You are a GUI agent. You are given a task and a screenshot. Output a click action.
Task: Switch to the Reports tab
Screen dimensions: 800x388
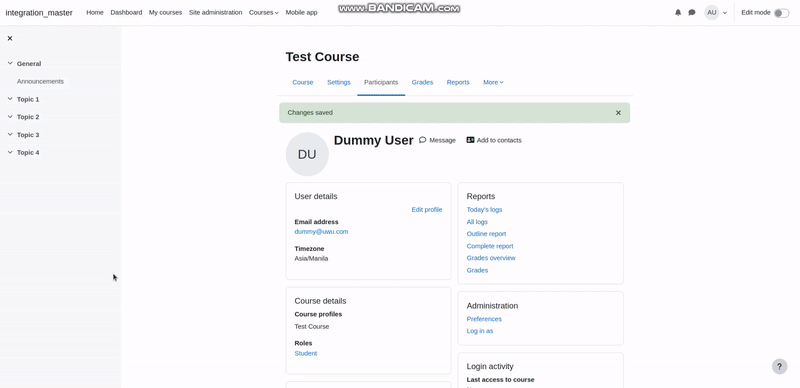pyautogui.click(x=458, y=82)
